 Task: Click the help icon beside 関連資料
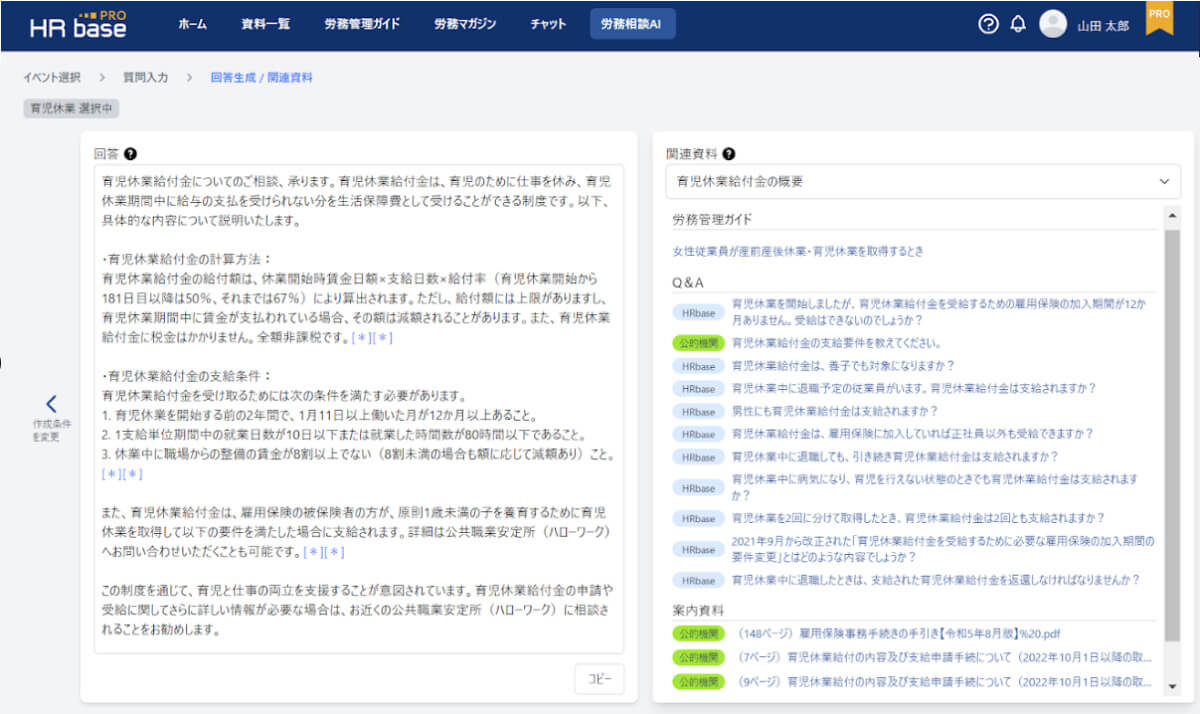pos(728,154)
